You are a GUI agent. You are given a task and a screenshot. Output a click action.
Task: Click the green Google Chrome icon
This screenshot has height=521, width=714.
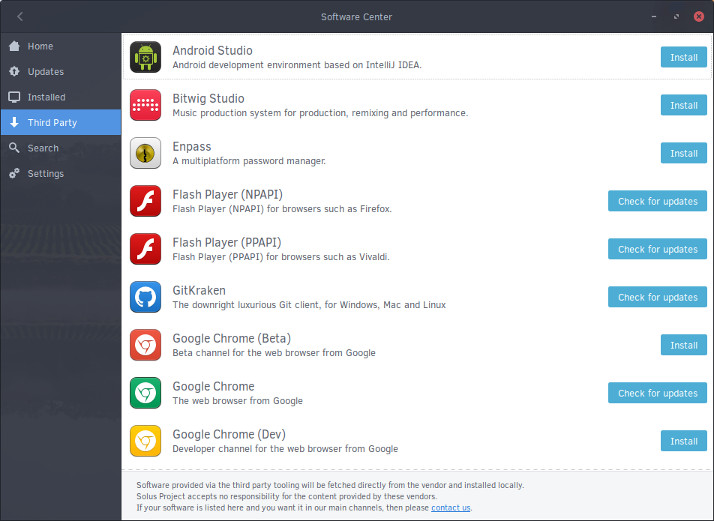coord(145,393)
